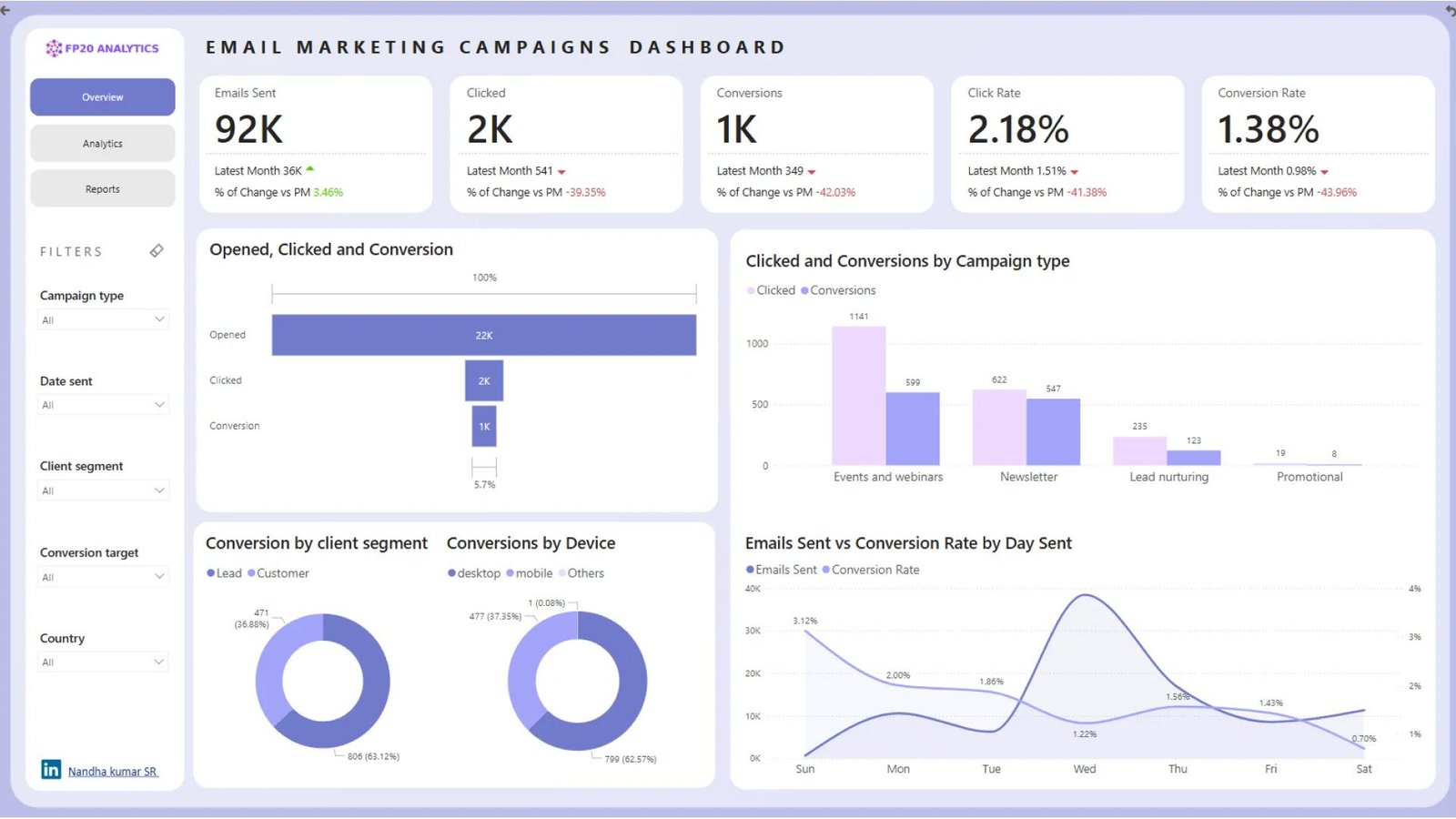This screenshot has width=1456, height=819.
Task: Click the Clicked legend swatch in campaign chart
Action: (751, 290)
